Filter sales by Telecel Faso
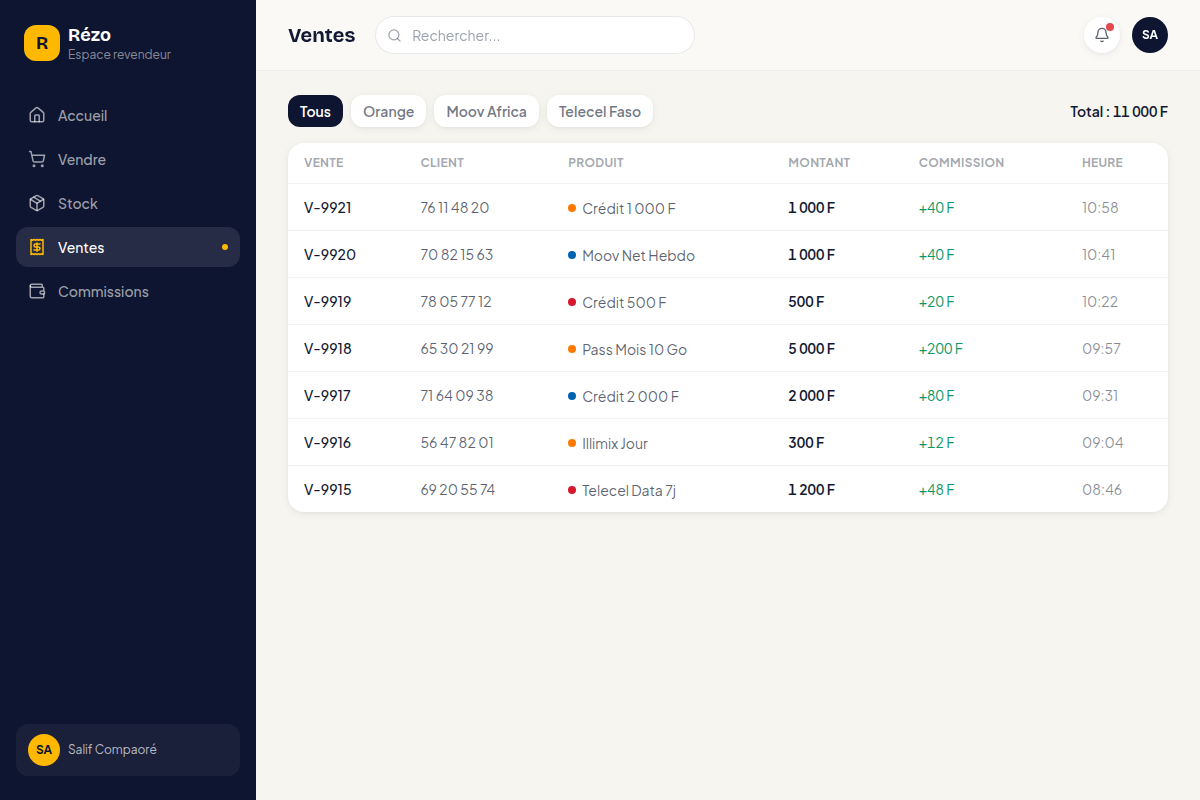Viewport: 1200px width, 800px height. click(x=600, y=111)
